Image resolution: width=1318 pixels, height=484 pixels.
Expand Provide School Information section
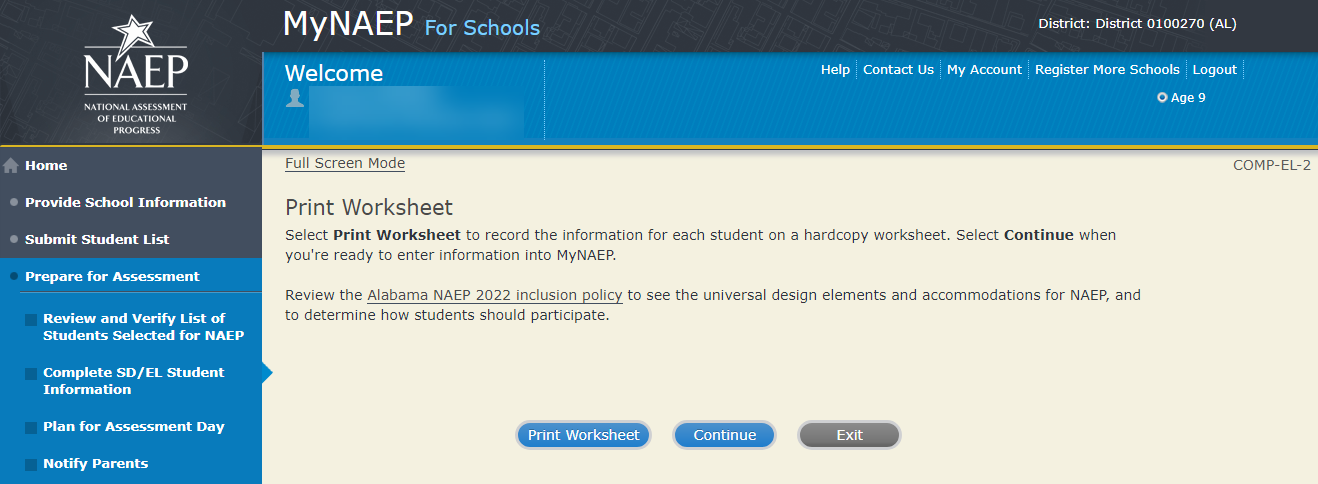tap(125, 203)
